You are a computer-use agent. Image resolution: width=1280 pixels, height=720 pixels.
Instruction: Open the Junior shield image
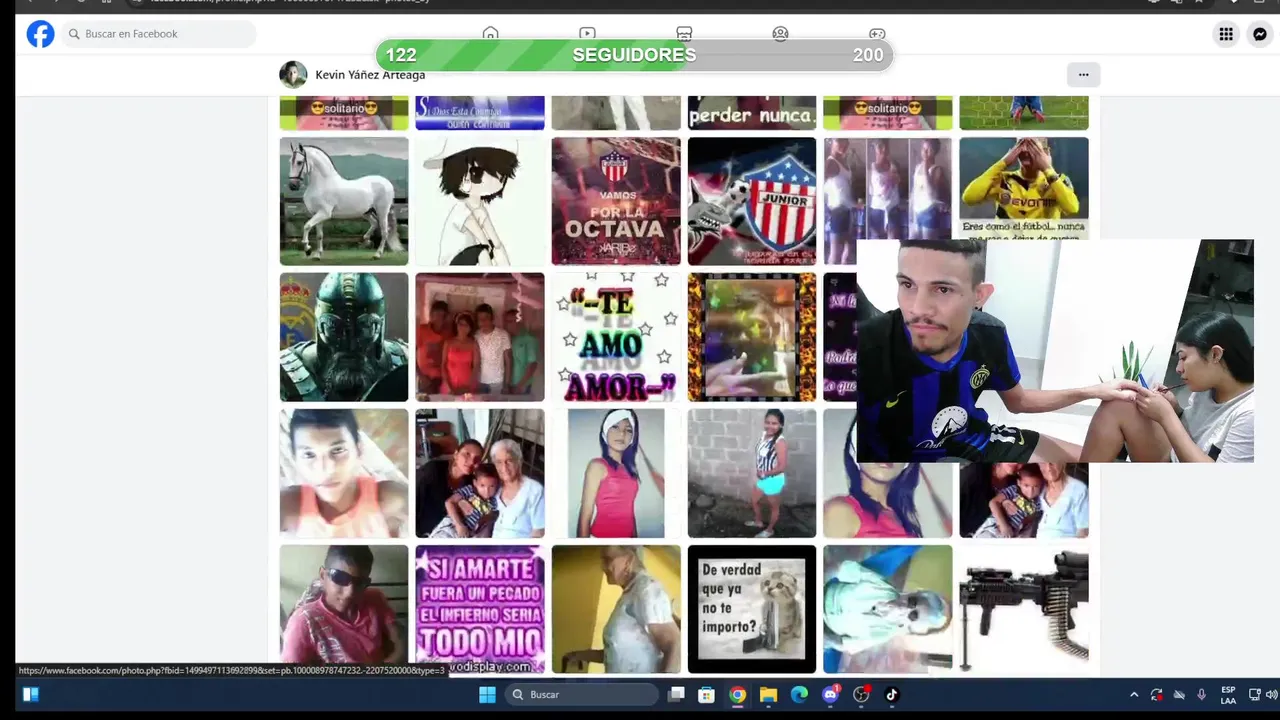(752, 201)
